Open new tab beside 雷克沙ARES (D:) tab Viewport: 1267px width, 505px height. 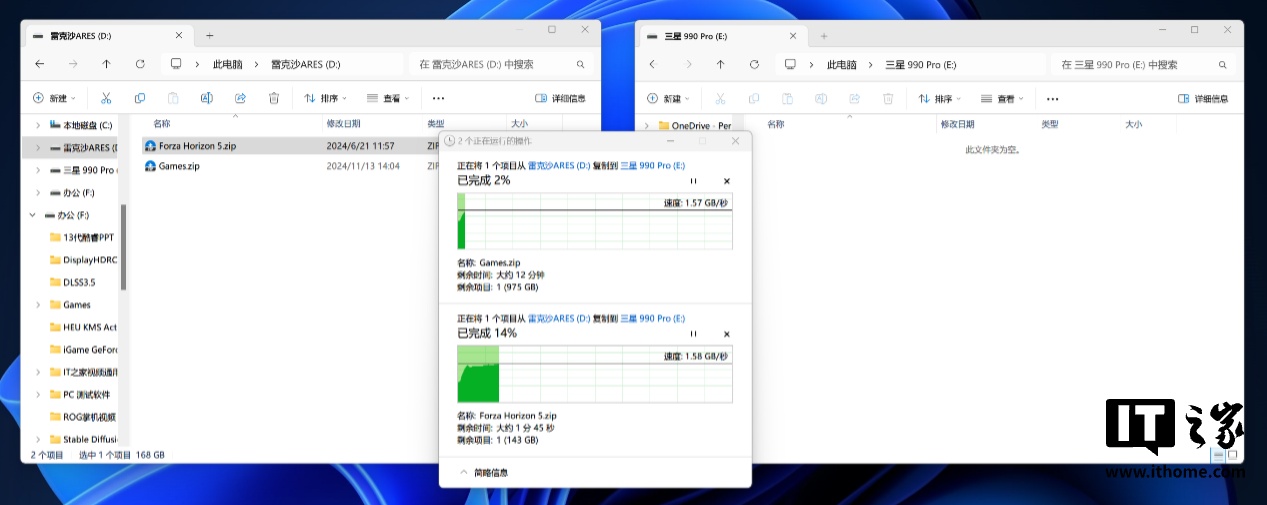[209, 35]
